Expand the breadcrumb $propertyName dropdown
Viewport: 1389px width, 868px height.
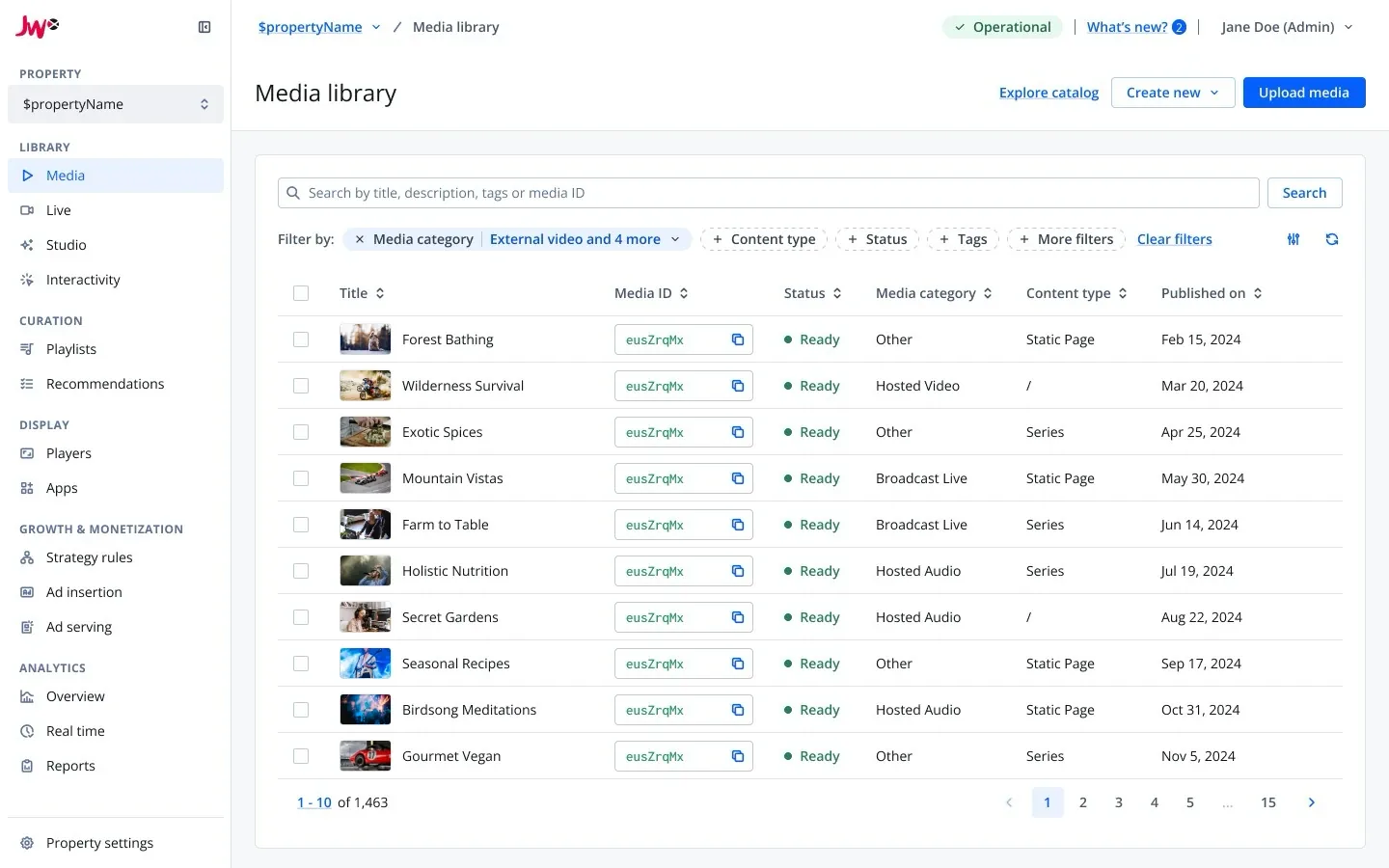click(376, 27)
